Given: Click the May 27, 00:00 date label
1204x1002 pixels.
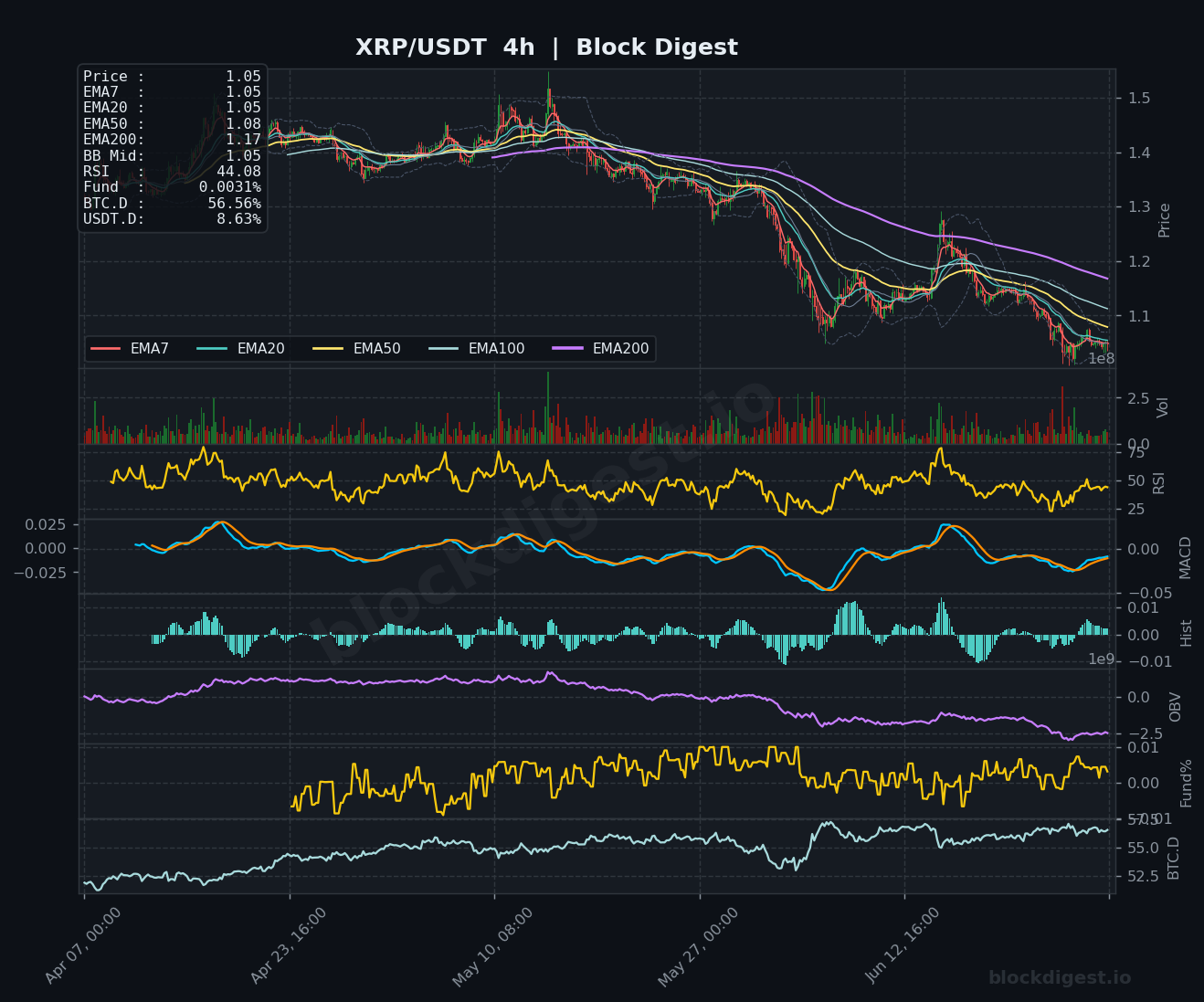Looking at the screenshot, I should [x=699, y=946].
